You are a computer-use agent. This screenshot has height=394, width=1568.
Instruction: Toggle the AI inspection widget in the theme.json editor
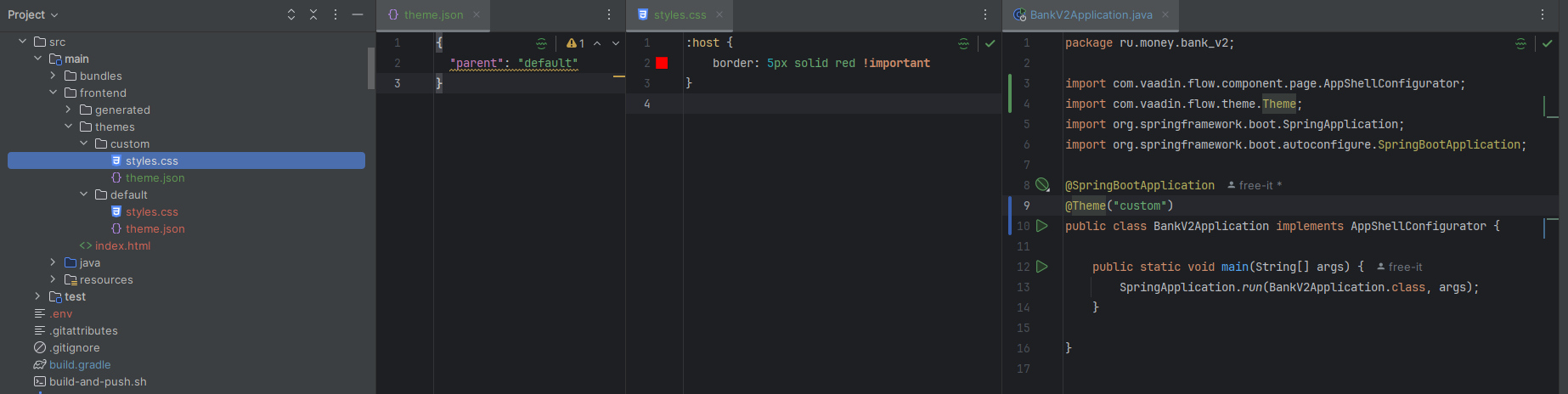coord(542,43)
